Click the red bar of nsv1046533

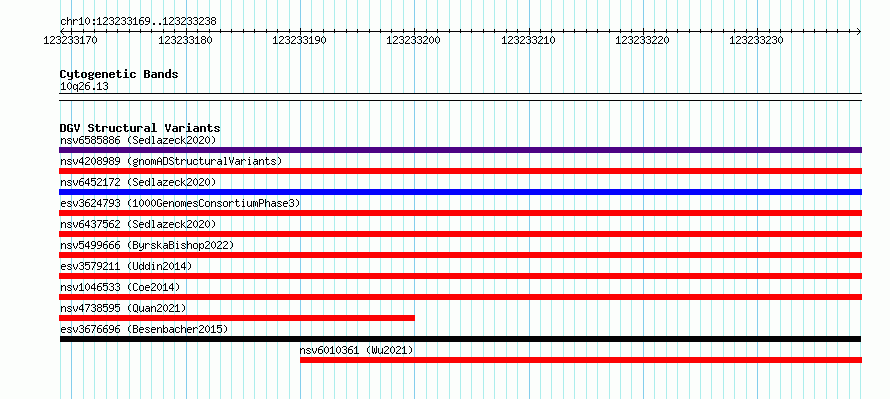460,297
